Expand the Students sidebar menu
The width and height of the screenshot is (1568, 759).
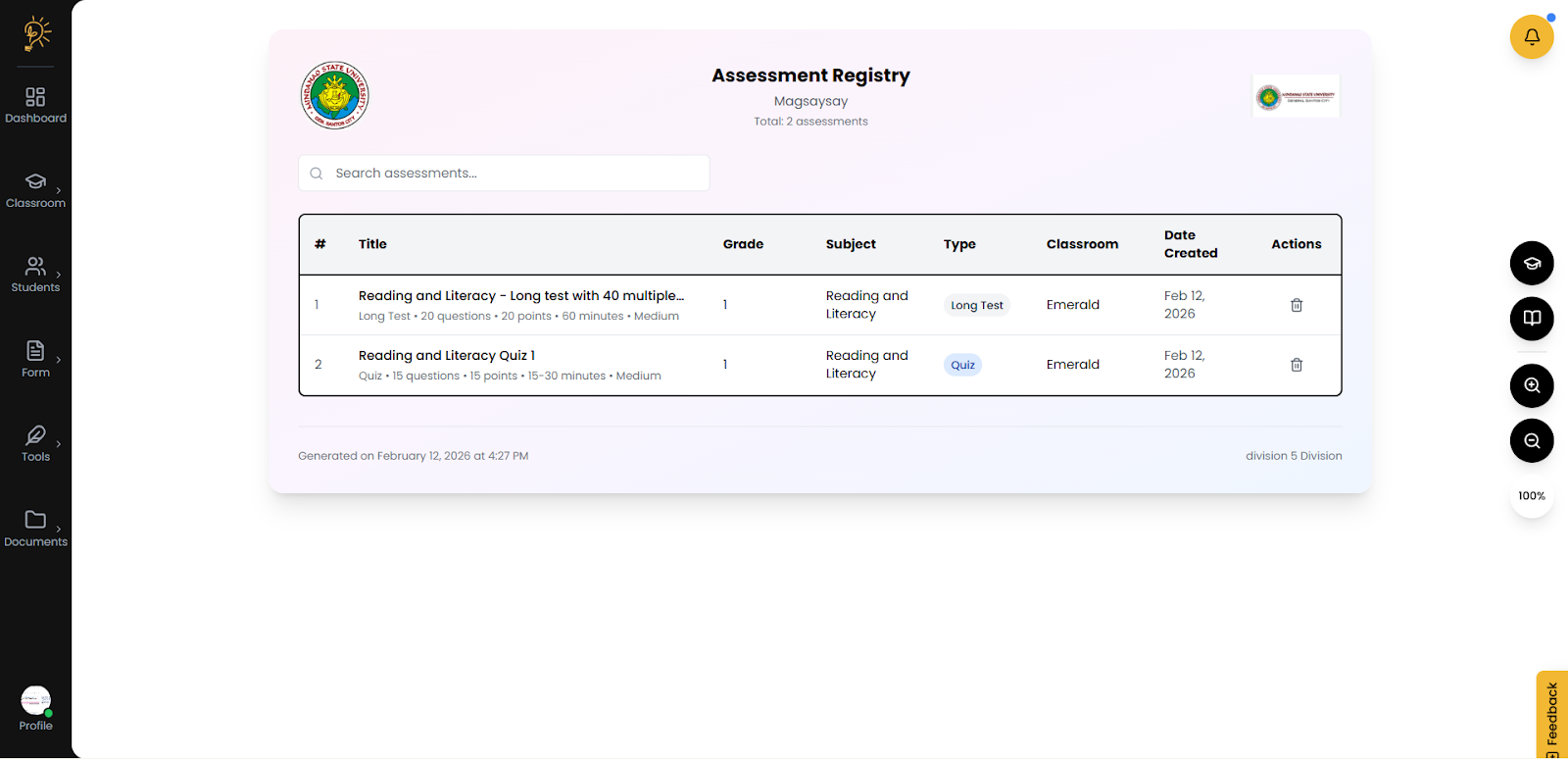36,275
